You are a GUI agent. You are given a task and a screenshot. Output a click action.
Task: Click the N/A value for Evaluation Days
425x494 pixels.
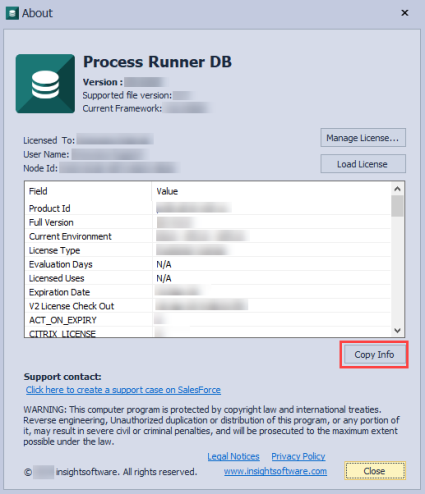164,265
